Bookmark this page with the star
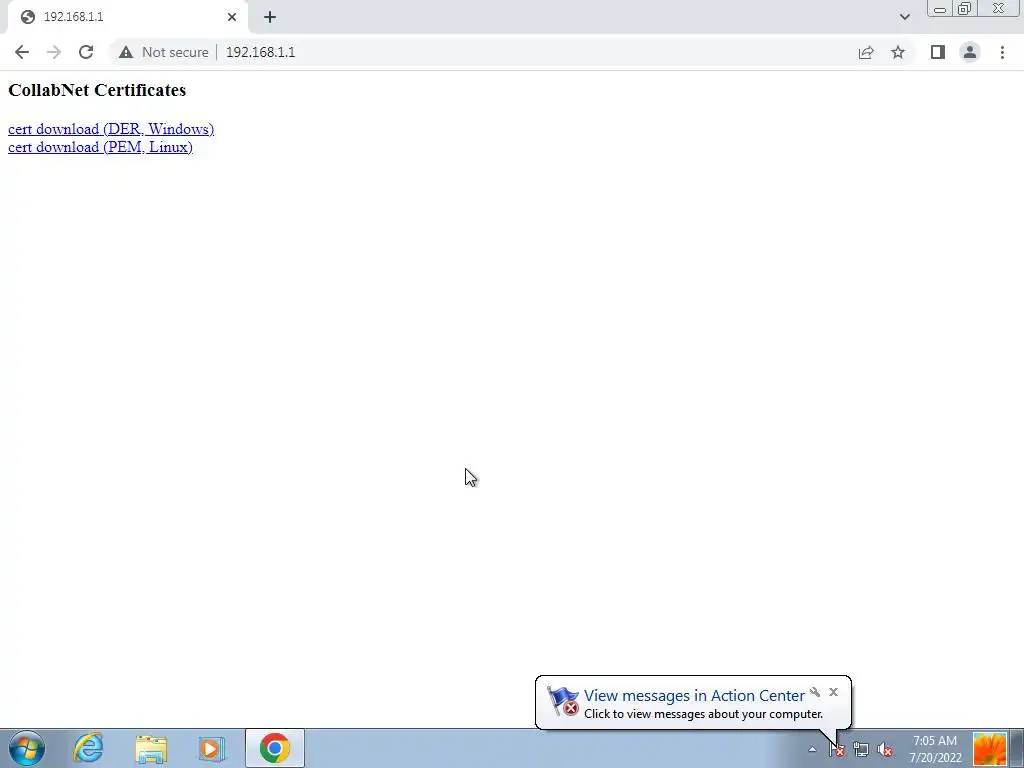 pyautogui.click(x=898, y=52)
